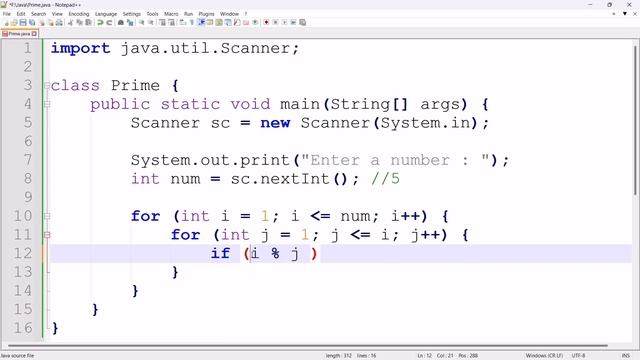Click the Zoom In toolbar icon

click(x=142, y=22)
